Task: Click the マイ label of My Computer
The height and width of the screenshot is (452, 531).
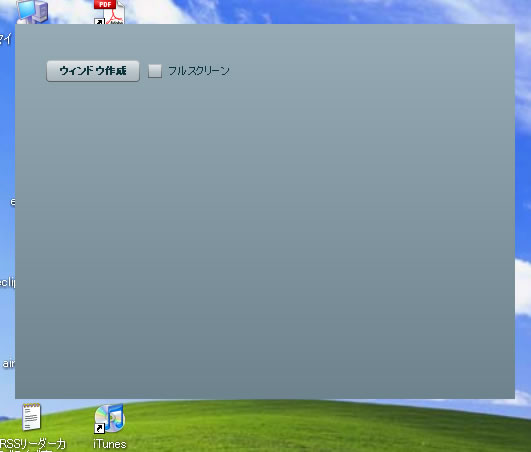Action: 6,39
